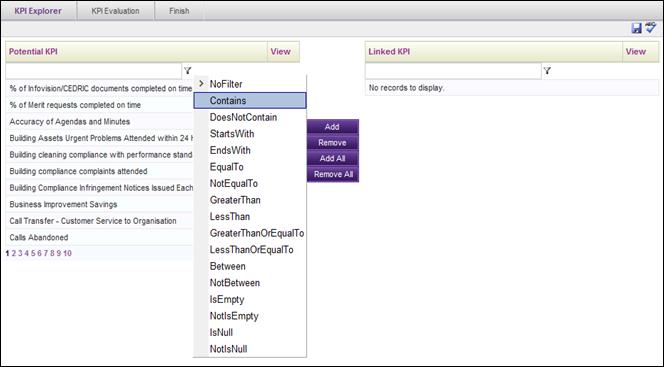Click the spell check icon
Image resolution: width=664 pixels, height=367 pixels.
coord(651,28)
